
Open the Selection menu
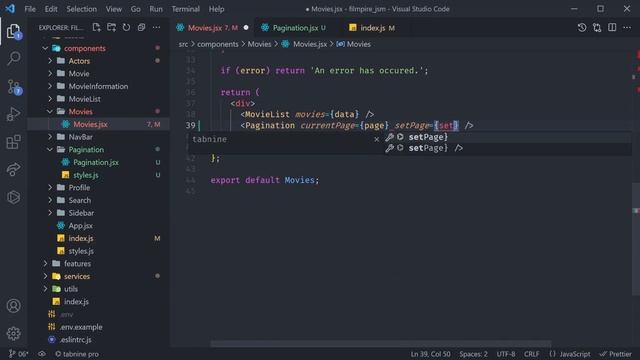point(82,9)
